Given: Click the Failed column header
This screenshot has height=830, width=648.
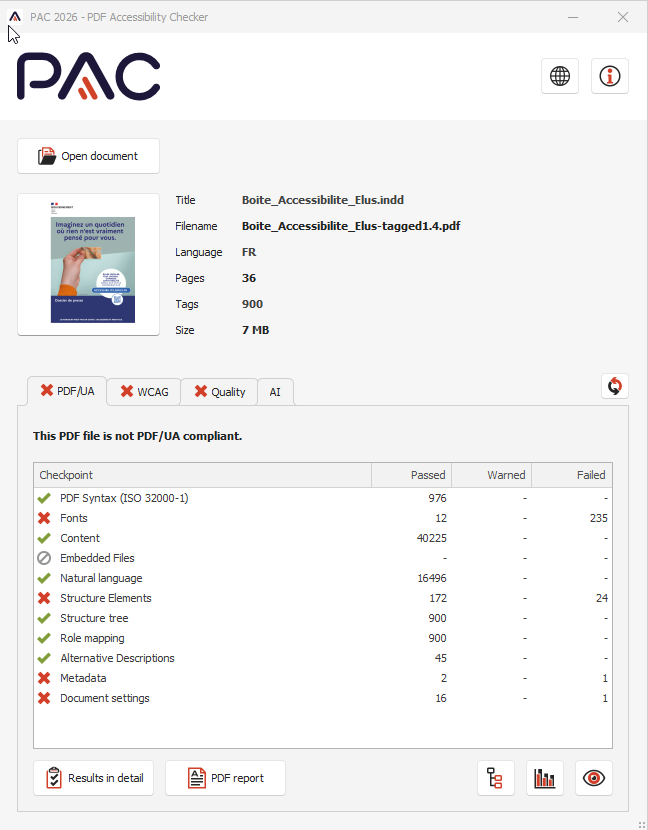Looking at the screenshot, I should coord(590,475).
